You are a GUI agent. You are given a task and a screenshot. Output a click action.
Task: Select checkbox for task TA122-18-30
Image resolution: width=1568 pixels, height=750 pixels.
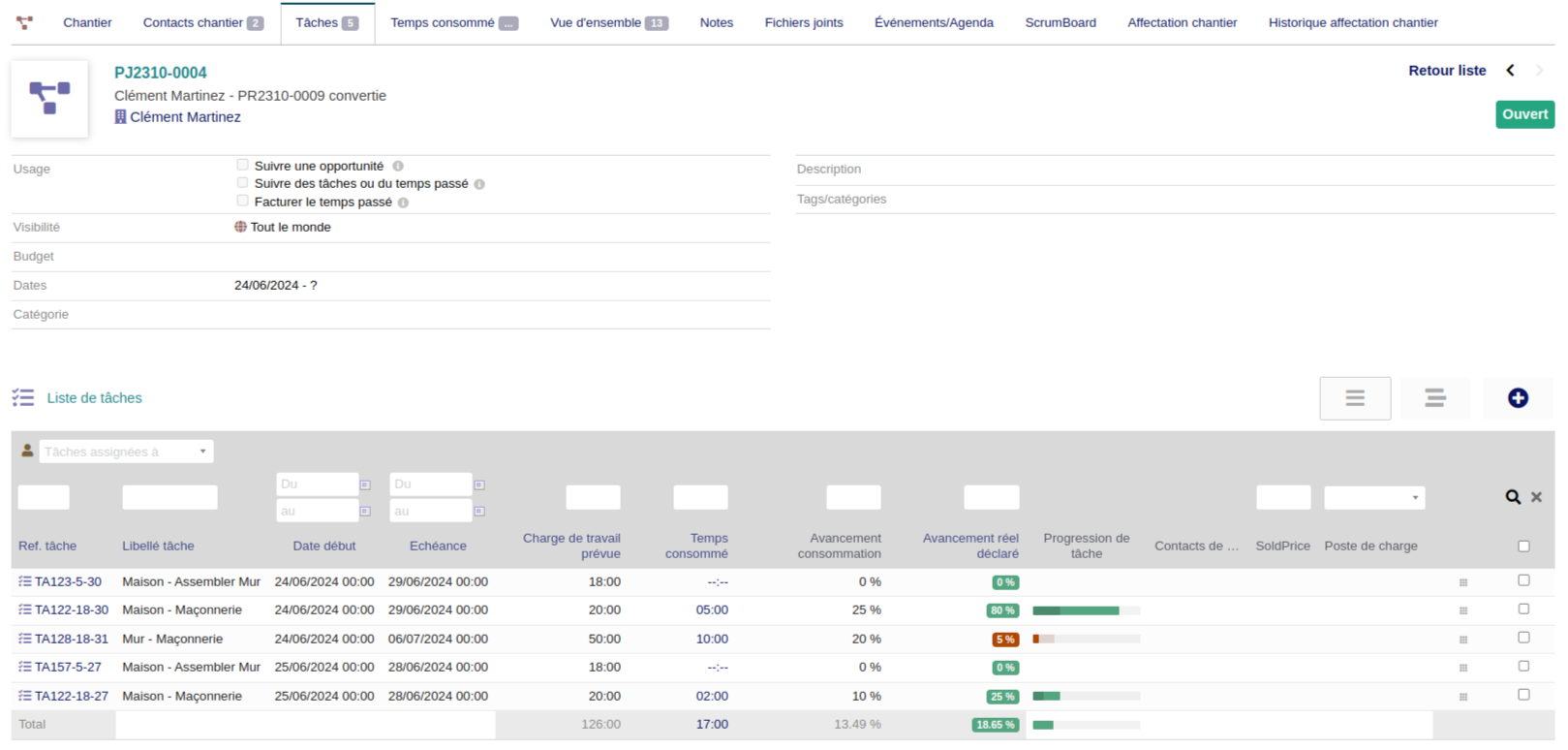pos(1523,609)
